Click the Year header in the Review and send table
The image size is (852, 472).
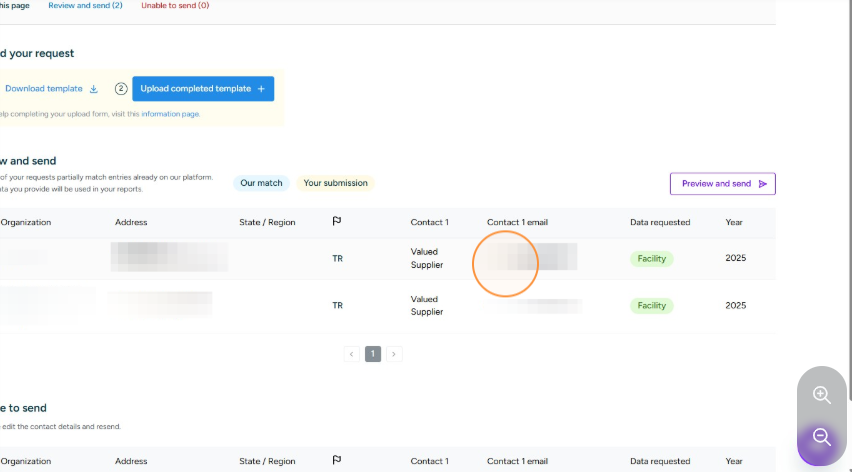click(x=734, y=222)
